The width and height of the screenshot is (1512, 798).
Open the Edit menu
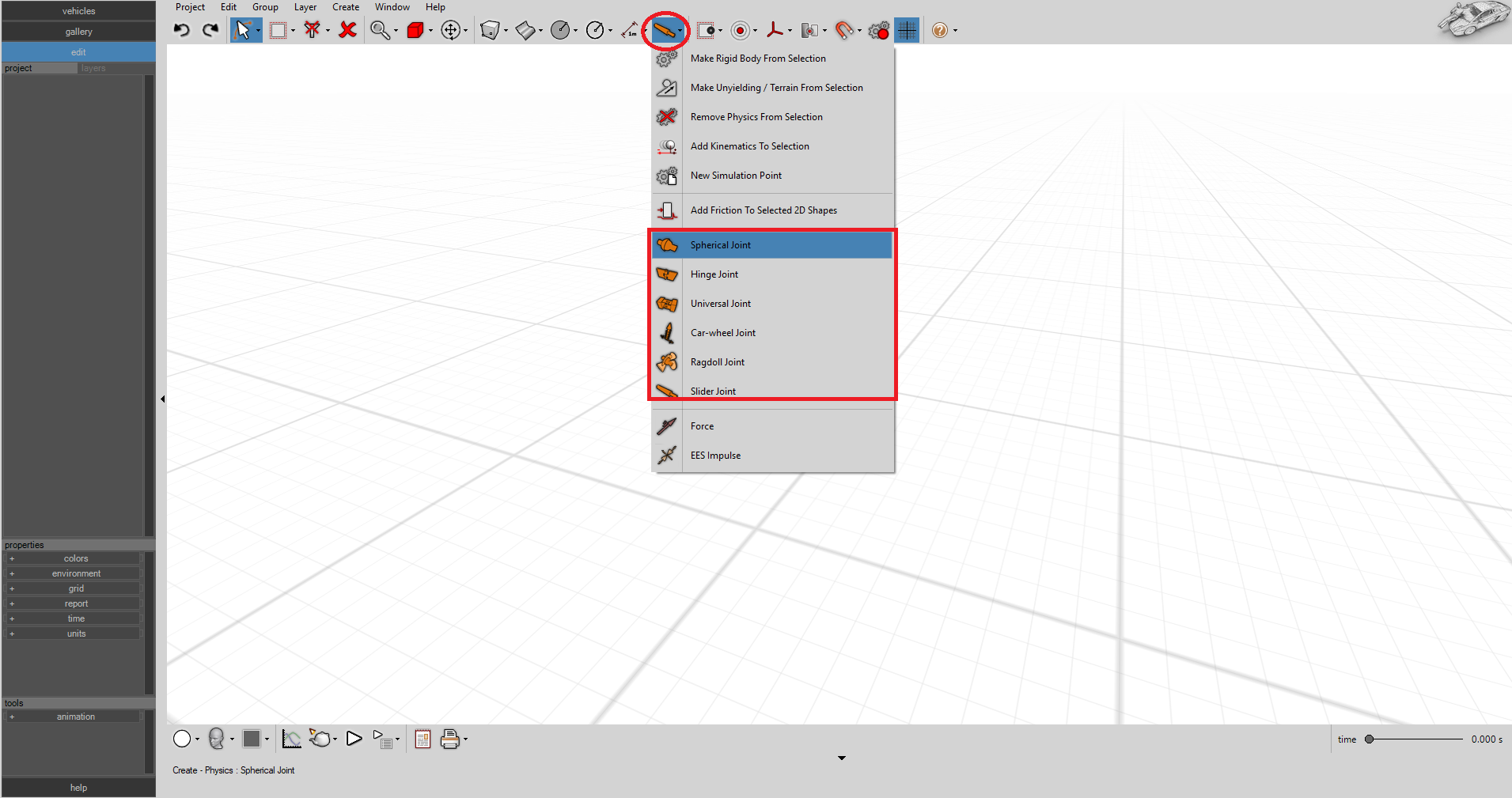pos(229,7)
